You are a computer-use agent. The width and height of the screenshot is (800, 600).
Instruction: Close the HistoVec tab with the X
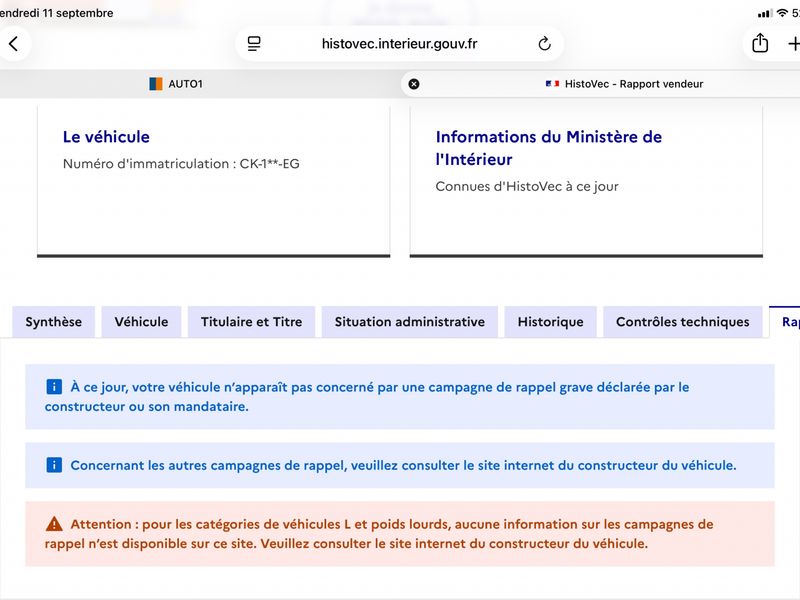414,84
